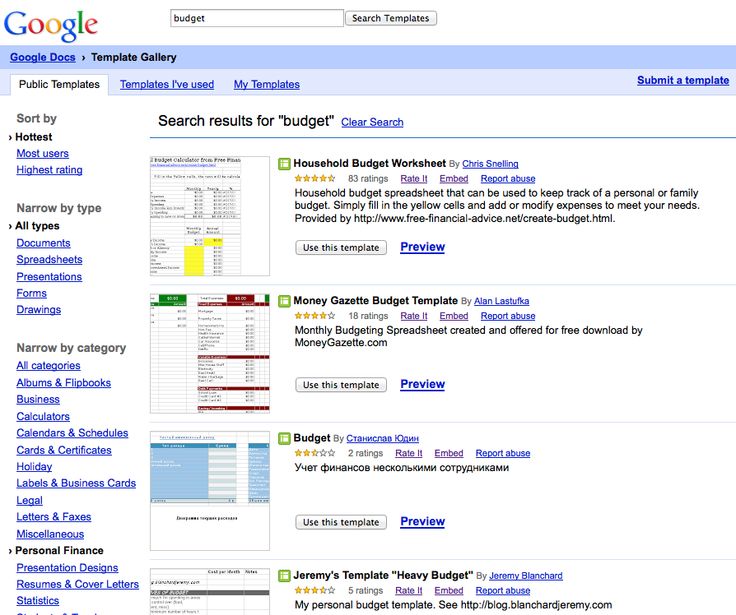The image size is (736, 615).
Task: Click star rating for 2-ratings Budget template
Action: point(314,453)
